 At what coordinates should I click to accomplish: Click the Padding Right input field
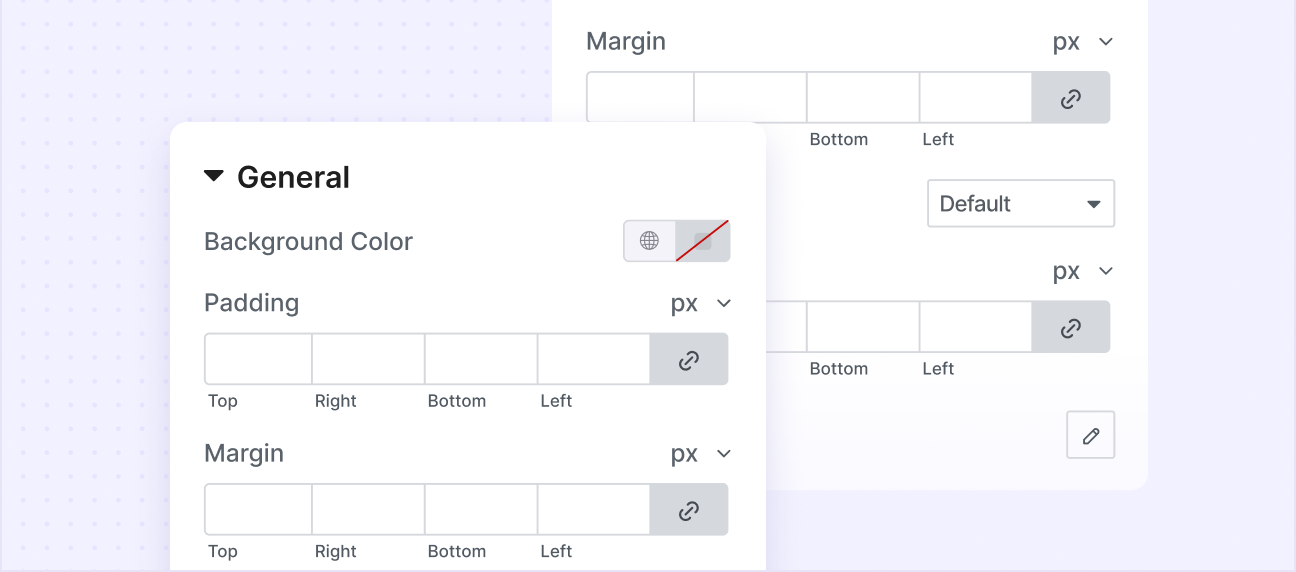click(368, 360)
